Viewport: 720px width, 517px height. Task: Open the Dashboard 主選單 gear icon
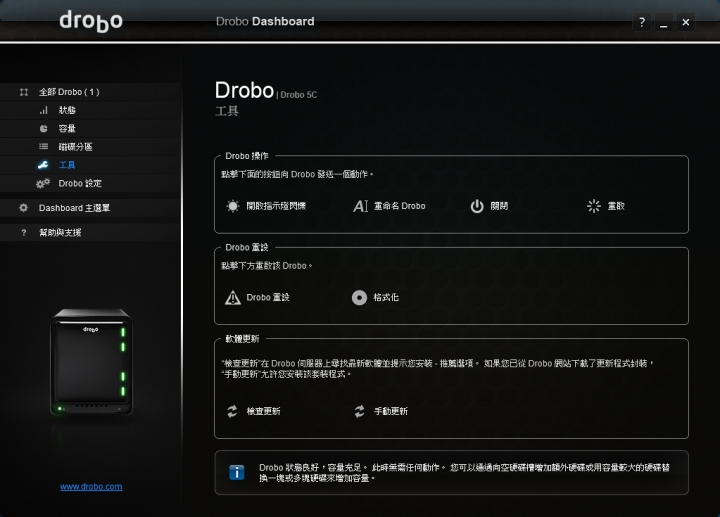point(23,208)
